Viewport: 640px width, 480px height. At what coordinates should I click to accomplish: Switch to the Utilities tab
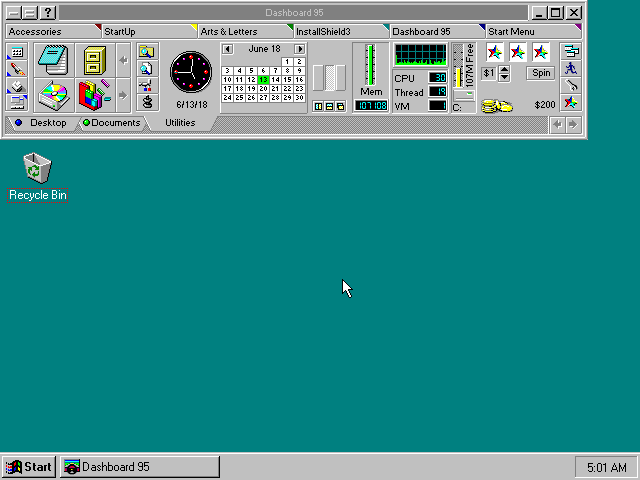point(180,123)
